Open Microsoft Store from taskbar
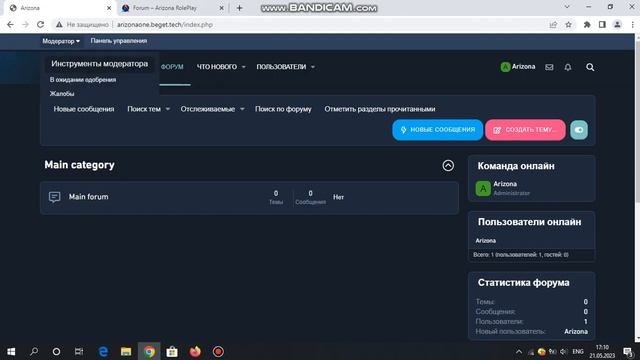 pos(172,351)
